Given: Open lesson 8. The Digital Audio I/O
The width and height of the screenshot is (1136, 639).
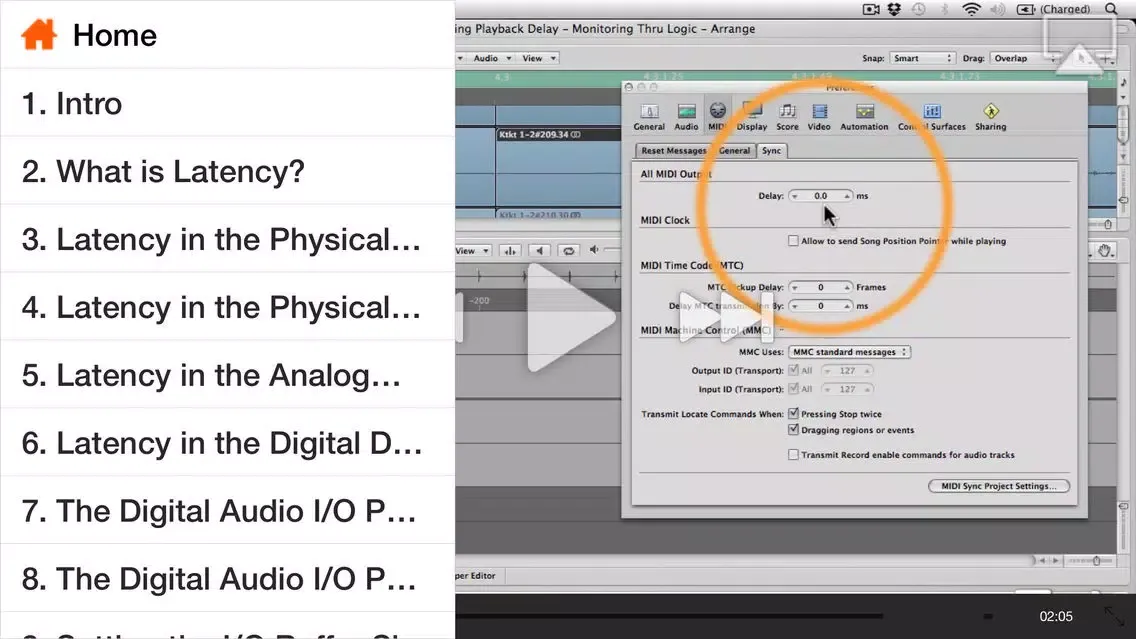Looking at the screenshot, I should click(227, 579).
